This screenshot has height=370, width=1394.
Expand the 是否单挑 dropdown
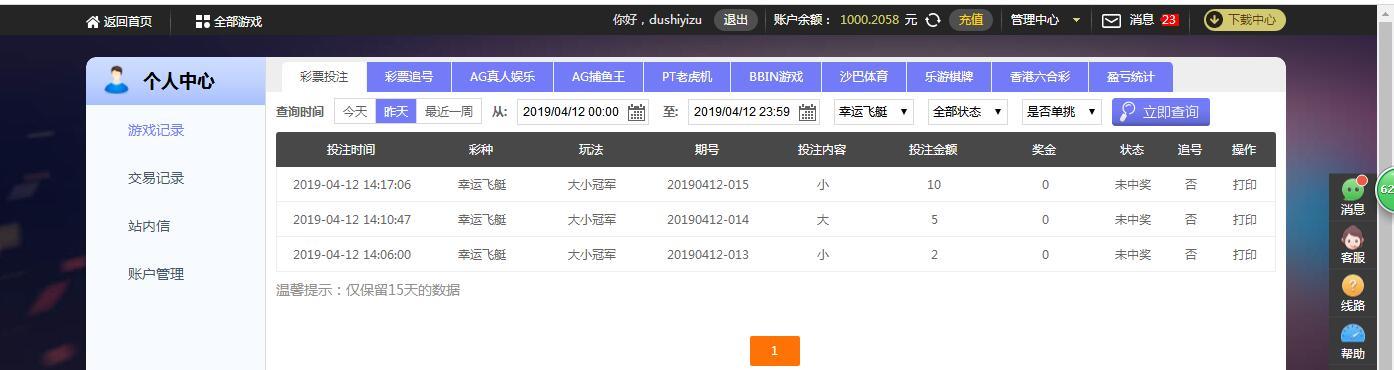click(1061, 112)
